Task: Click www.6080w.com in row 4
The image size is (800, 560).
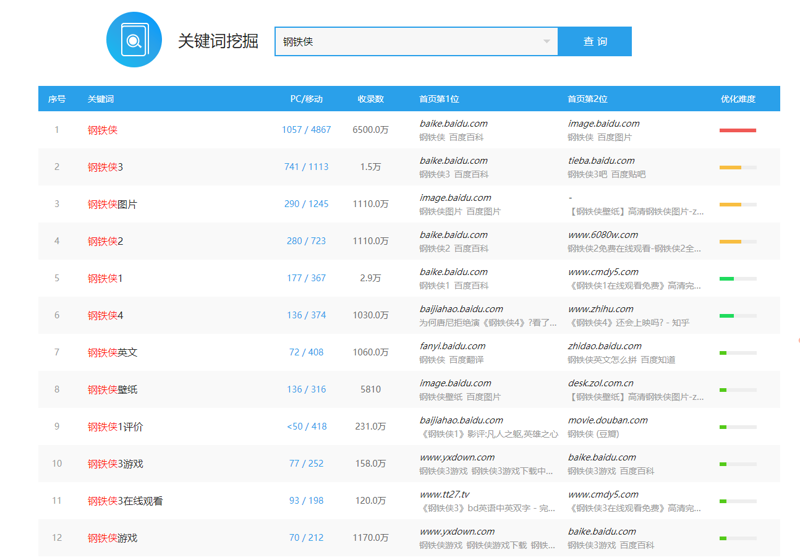Action: (603, 235)
